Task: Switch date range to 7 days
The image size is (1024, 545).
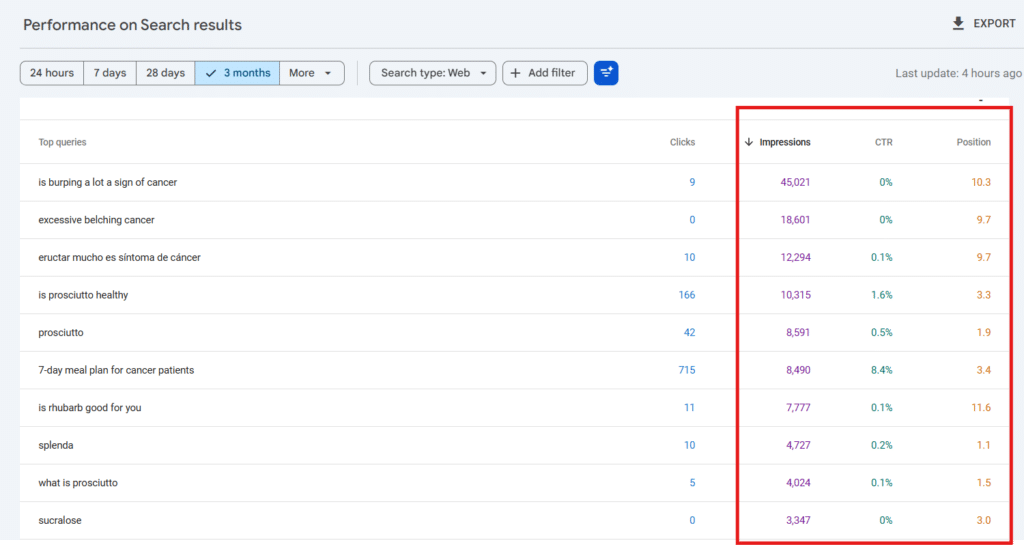Action: 110,73
